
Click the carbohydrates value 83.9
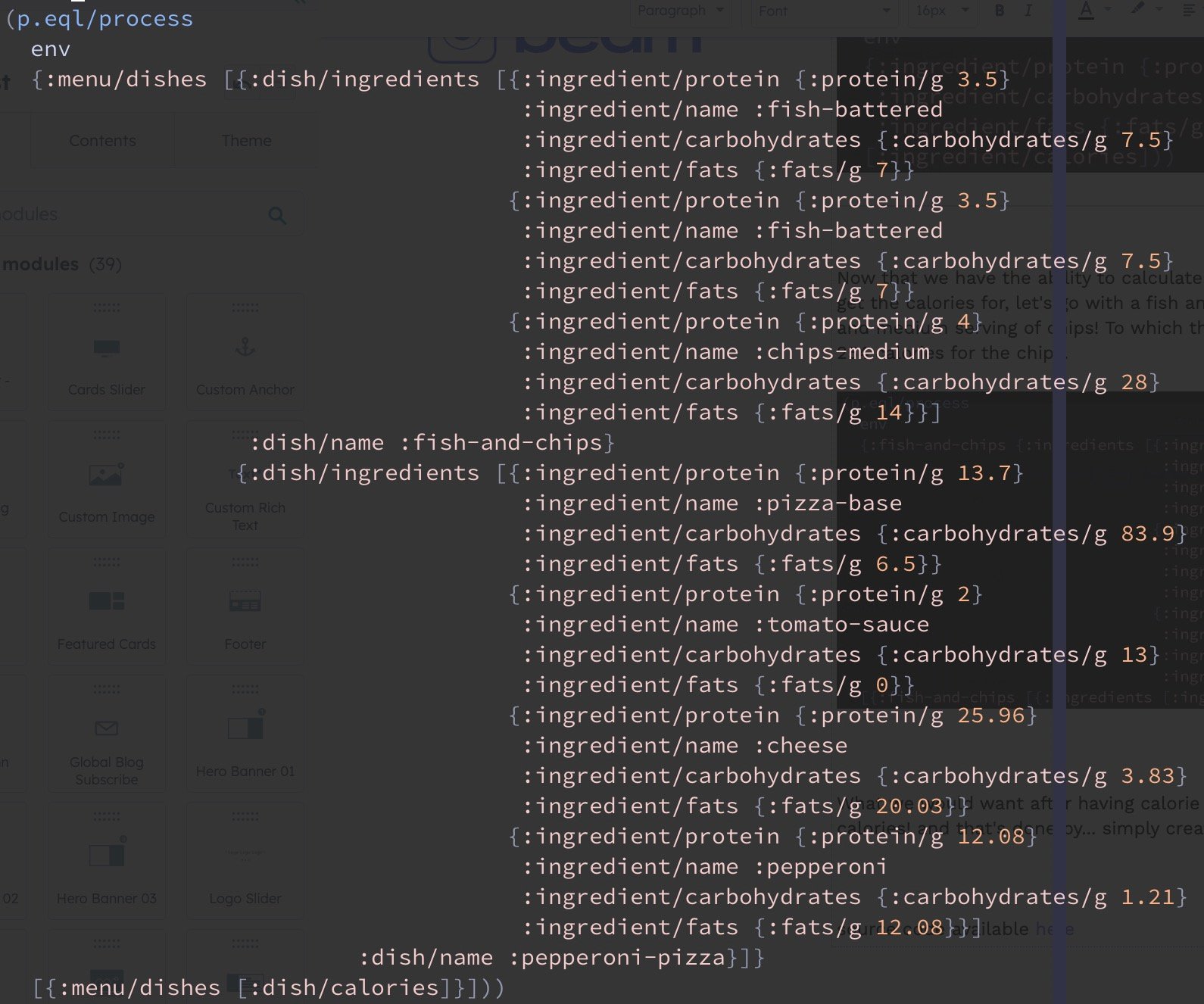(1147, 533)
